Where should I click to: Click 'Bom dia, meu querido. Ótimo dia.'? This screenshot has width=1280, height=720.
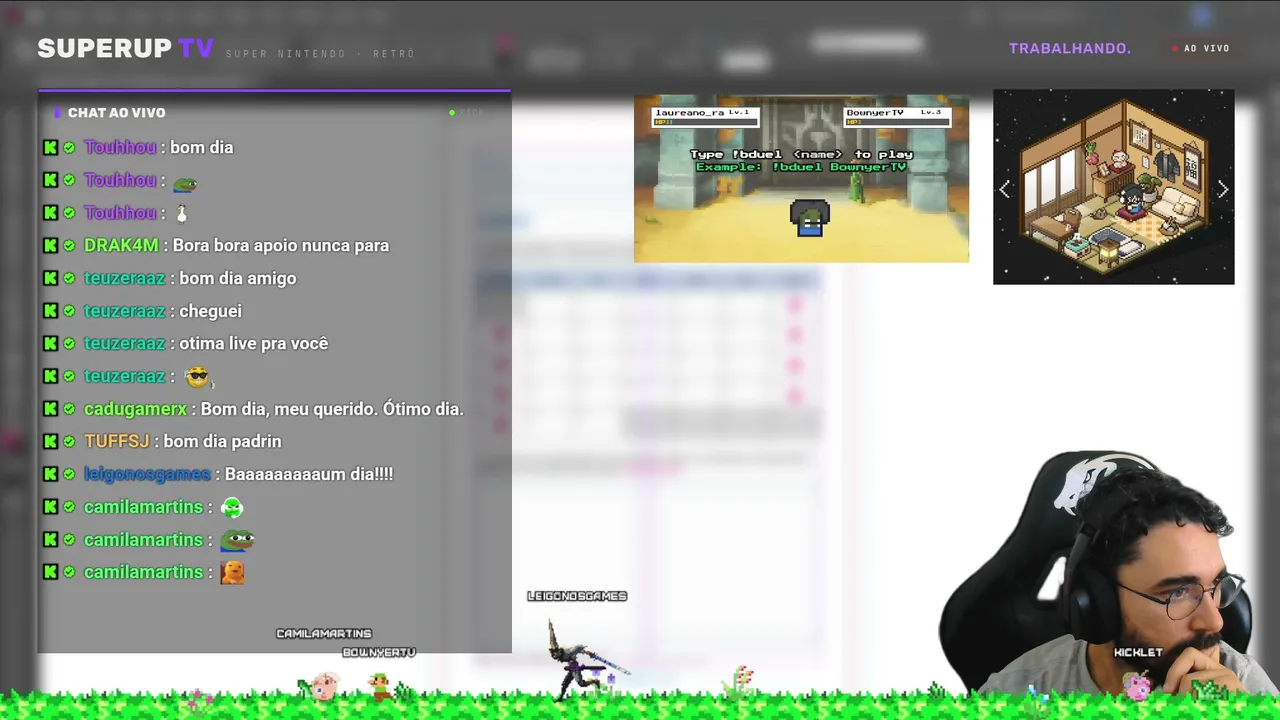pos(332,409)
